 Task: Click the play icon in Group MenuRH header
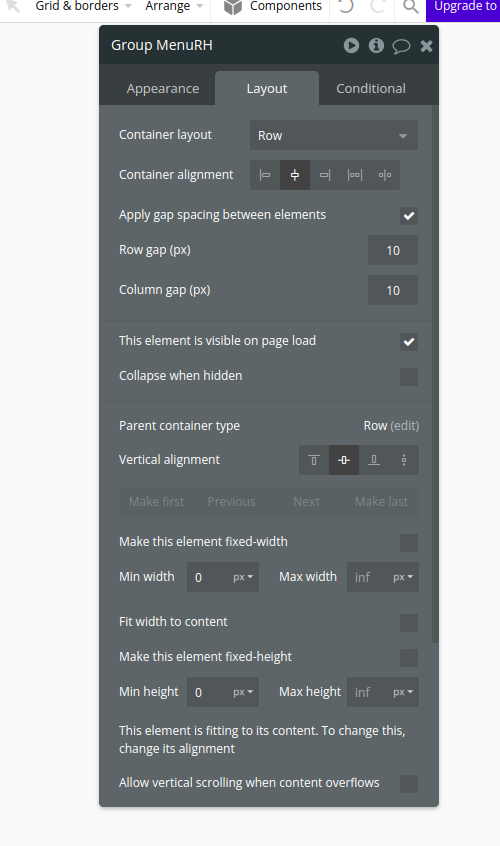tap(351, 45)
